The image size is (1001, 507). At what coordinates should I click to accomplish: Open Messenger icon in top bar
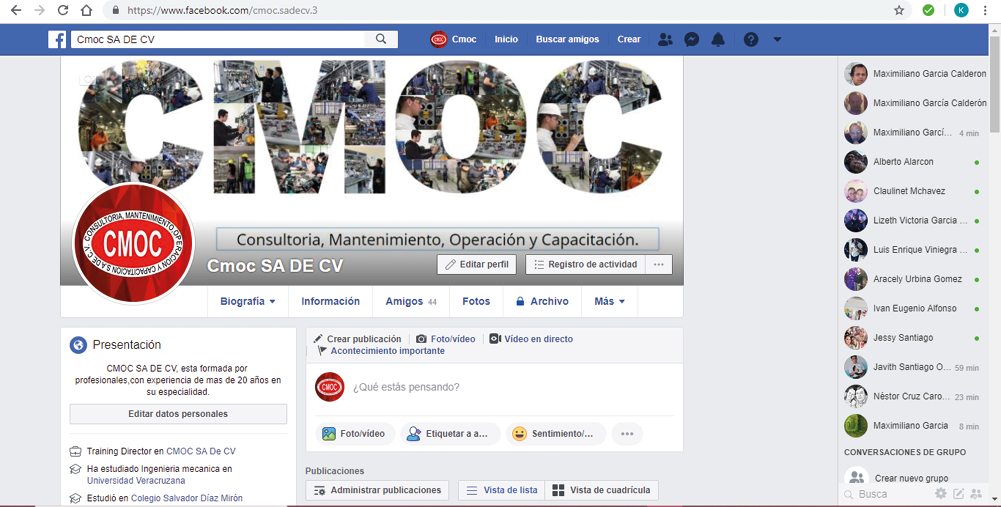click(691, 40)
